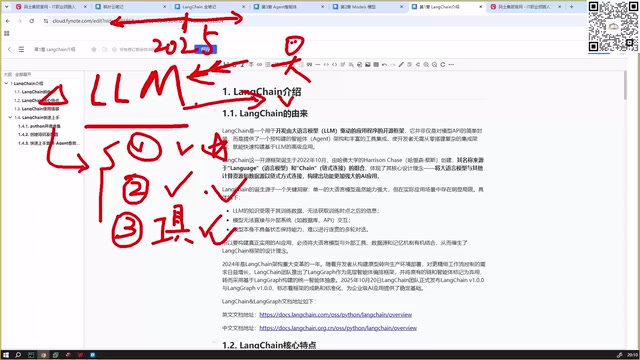Viewport: 640px width, 360px height.
Task: Open the hamburger menu icon in note header
Action: [x=21, y=49]
